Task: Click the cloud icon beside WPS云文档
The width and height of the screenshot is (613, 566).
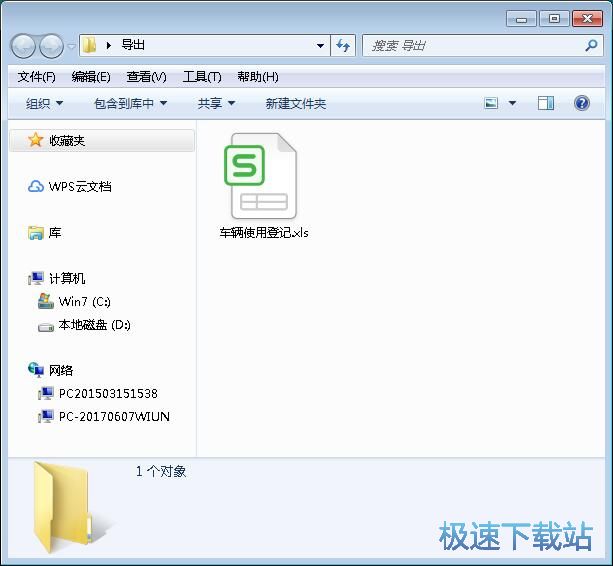Action: tap(36, 186)
